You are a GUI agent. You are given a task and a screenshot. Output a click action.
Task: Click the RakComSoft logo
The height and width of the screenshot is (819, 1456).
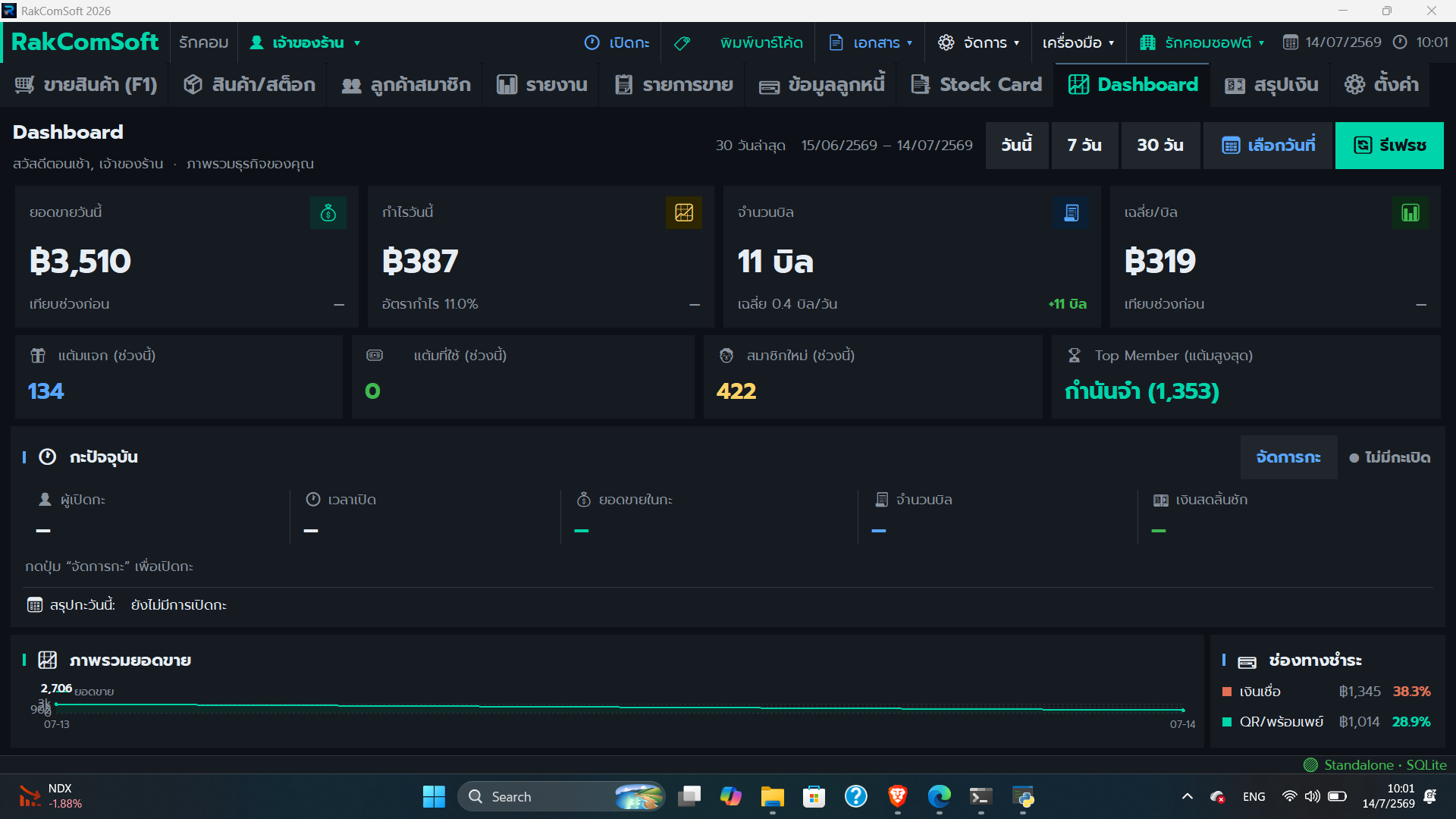click(85, 42)
